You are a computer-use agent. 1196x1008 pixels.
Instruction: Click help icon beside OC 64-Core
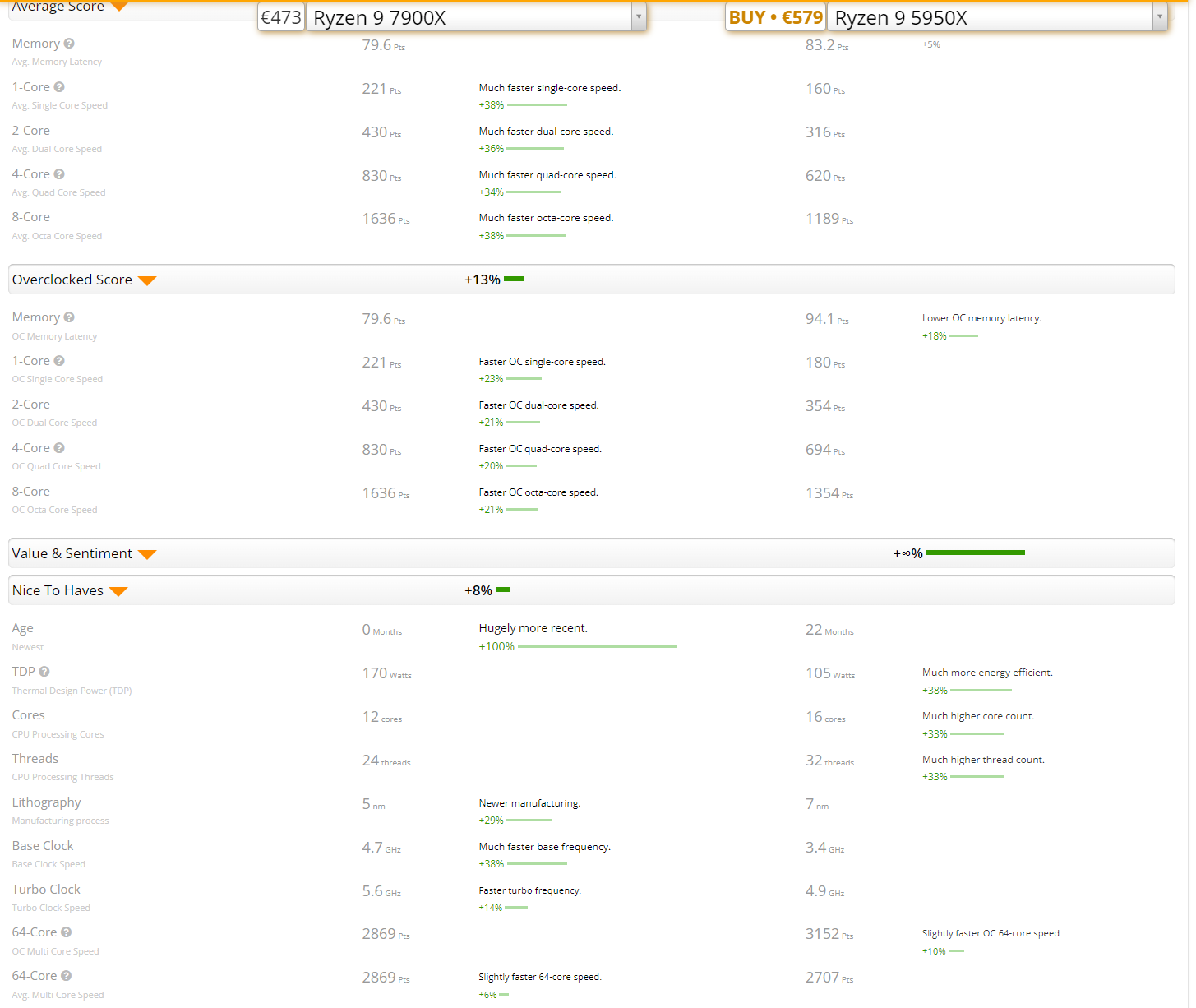67,932
